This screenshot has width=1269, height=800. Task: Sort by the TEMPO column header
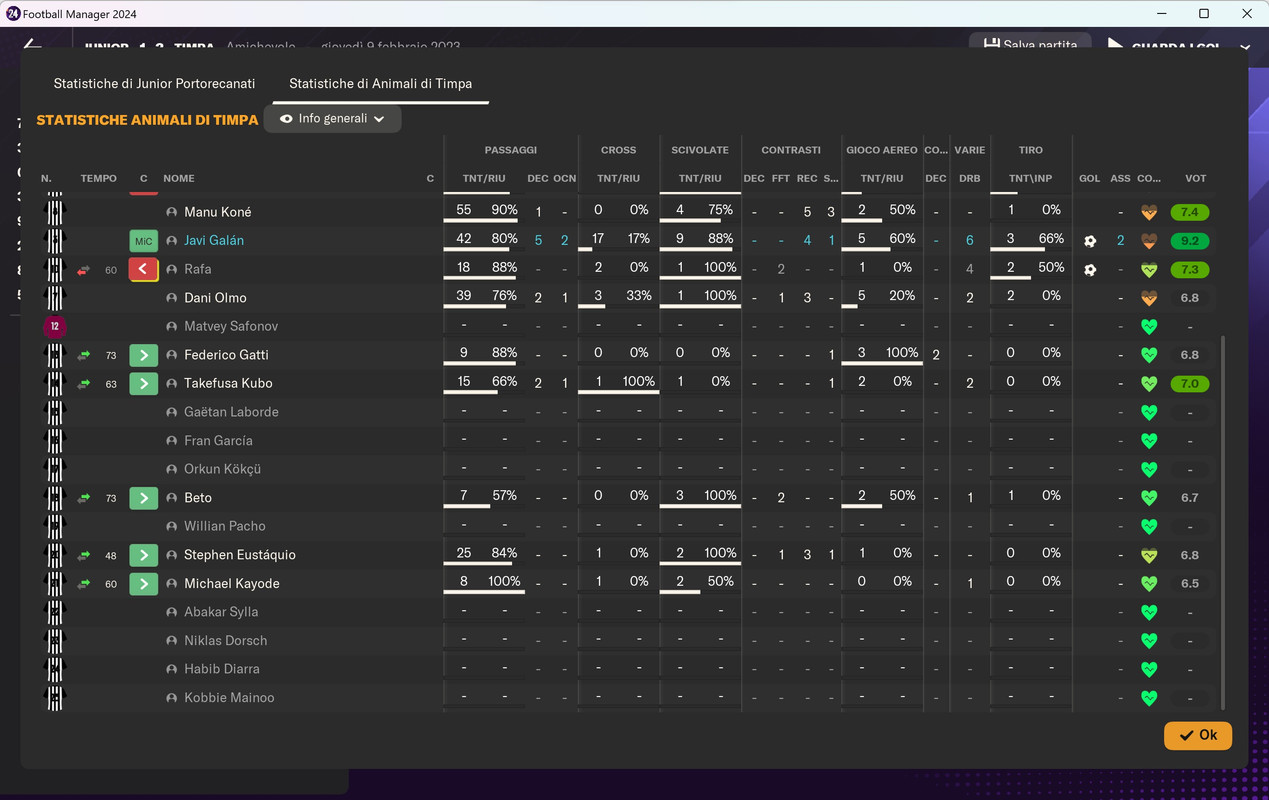[x=99, y=179]
